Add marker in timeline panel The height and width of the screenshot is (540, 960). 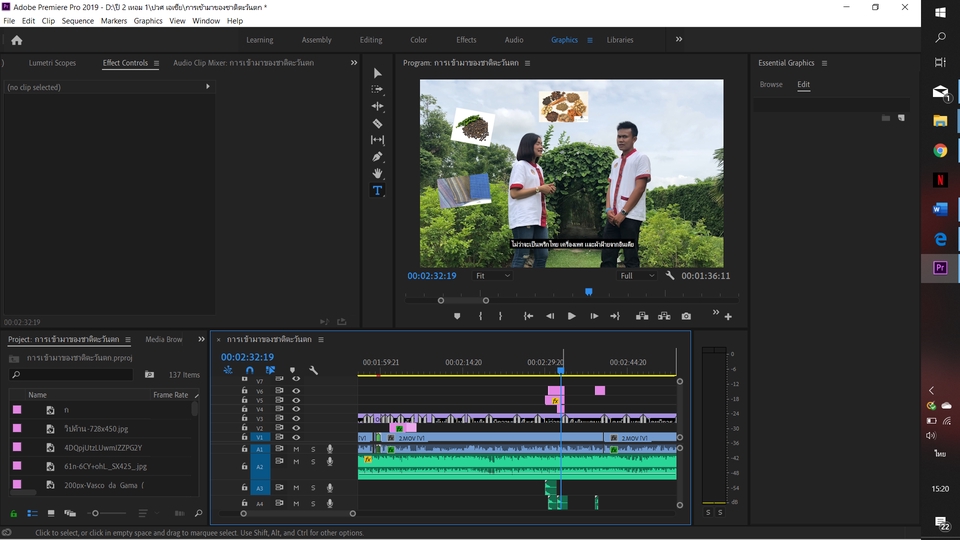coord(292,370)
